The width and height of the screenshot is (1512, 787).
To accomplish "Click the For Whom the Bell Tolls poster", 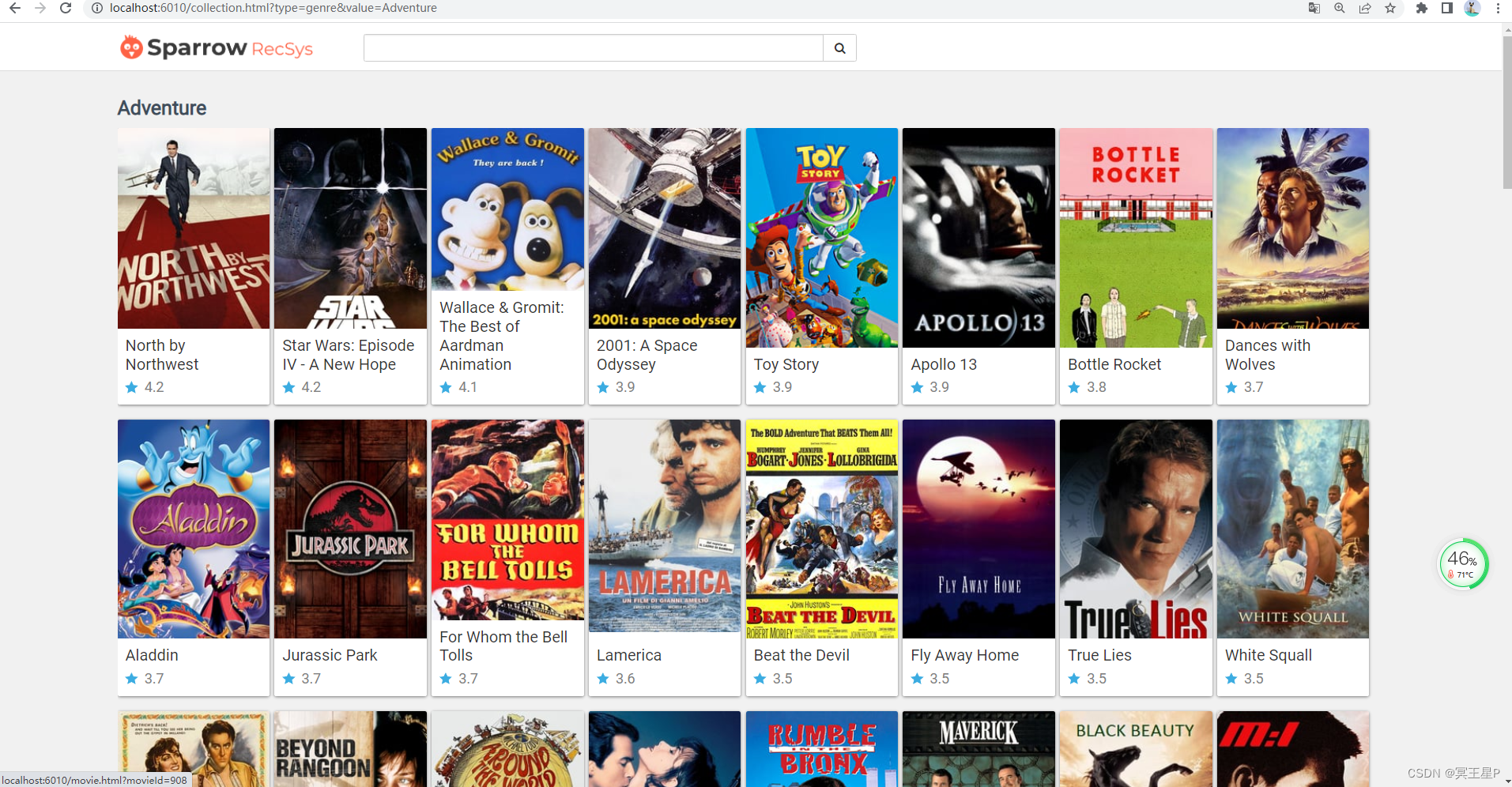I will coord(507,520).
